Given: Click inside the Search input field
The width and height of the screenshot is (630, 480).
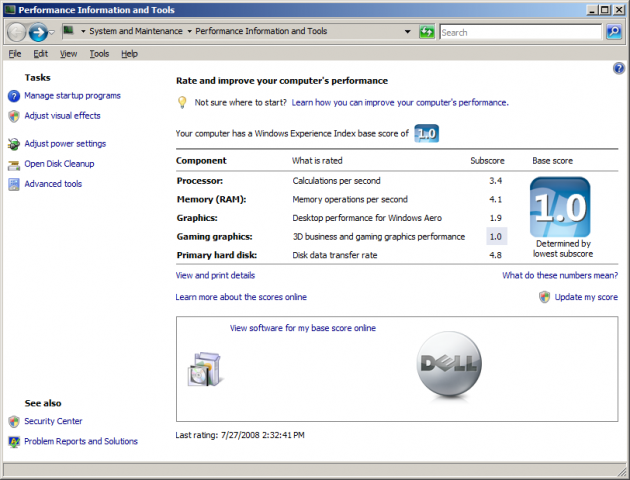Looking at the screenshot, I should click(521, 32).
